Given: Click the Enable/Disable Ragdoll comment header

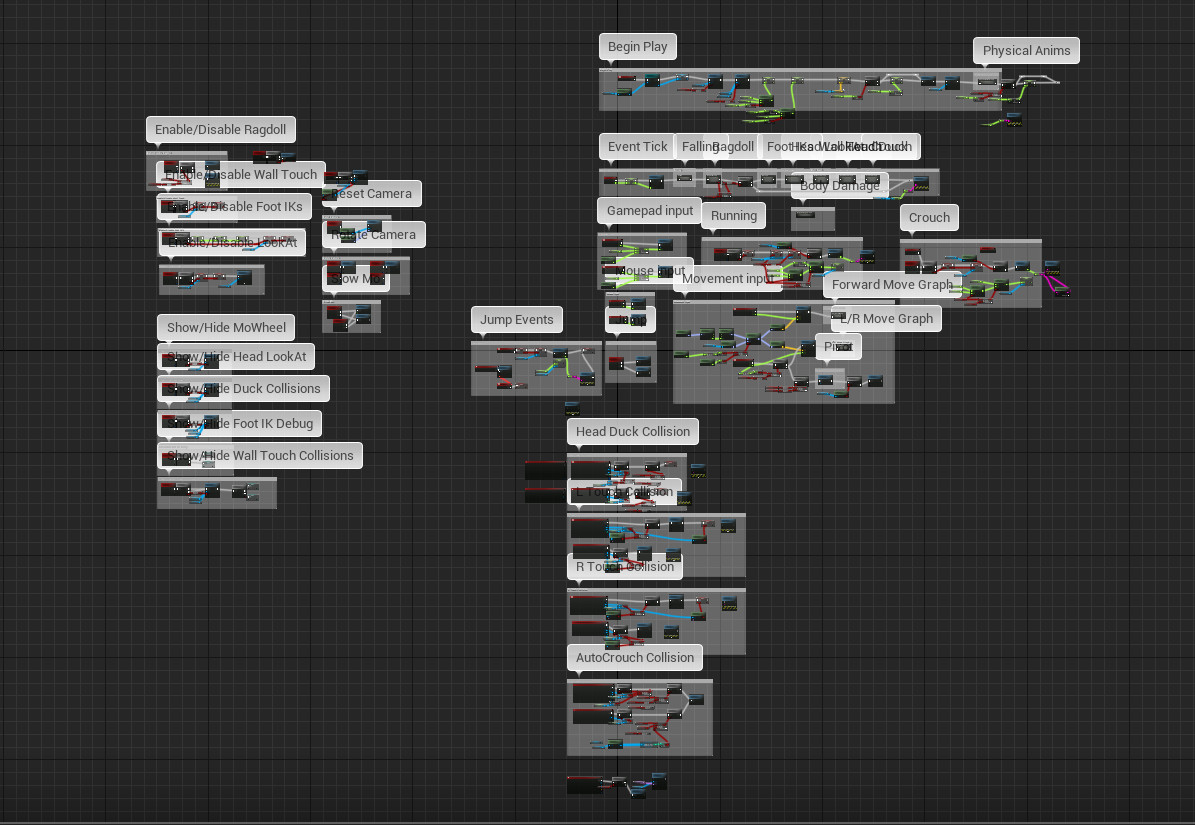Looking at the screenshot, I should [220, 129].
